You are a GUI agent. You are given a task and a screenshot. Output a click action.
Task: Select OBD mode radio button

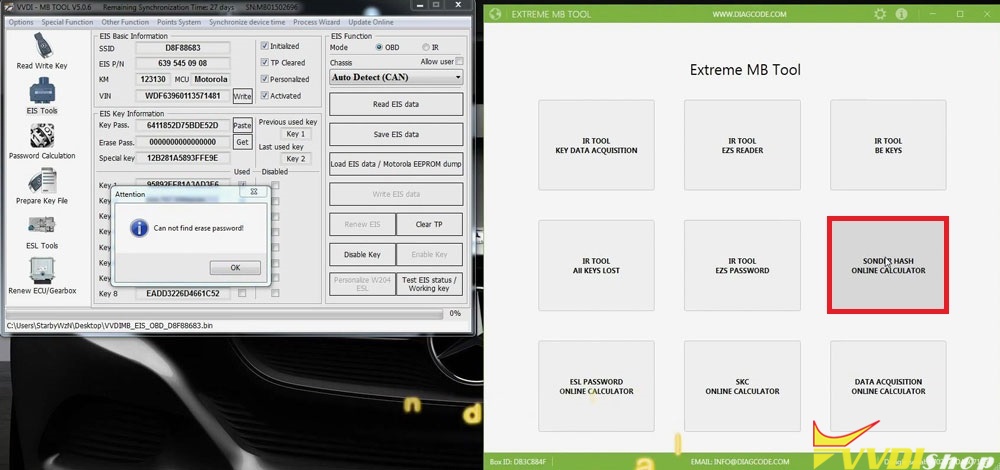pyautogui.click(x=379, y=47)
